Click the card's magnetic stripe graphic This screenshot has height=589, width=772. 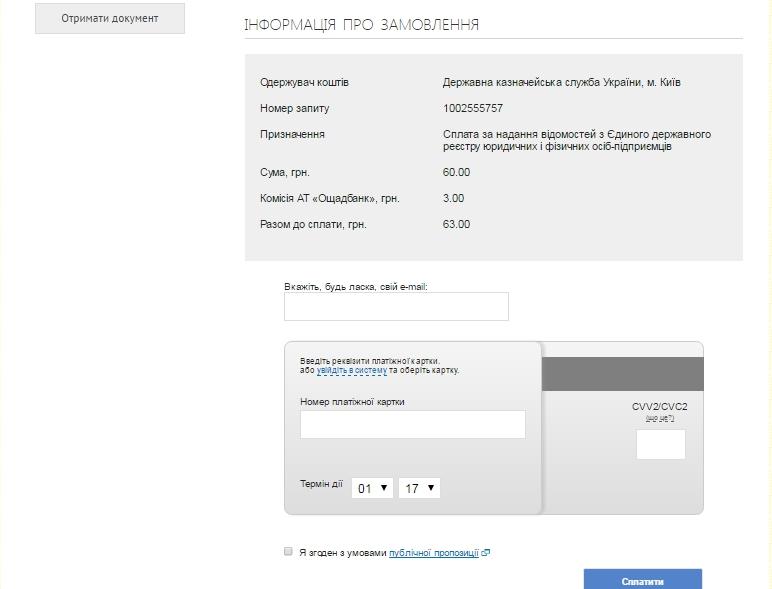pyautogui.click(x=623, y=373)
